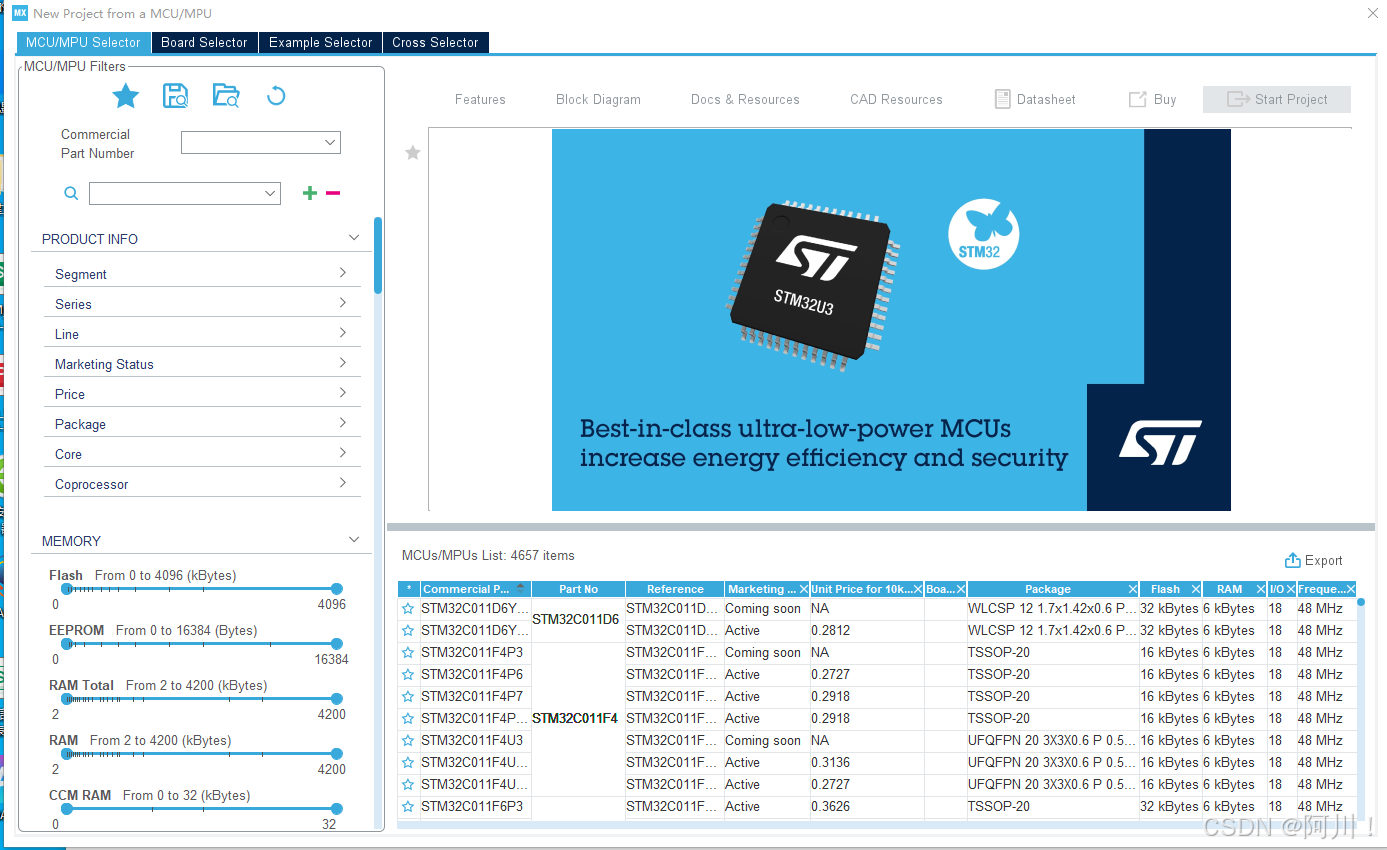Click the reset filters circular arrow icon
Viewport: 1387px width, 850px height.
click(276, 96)
